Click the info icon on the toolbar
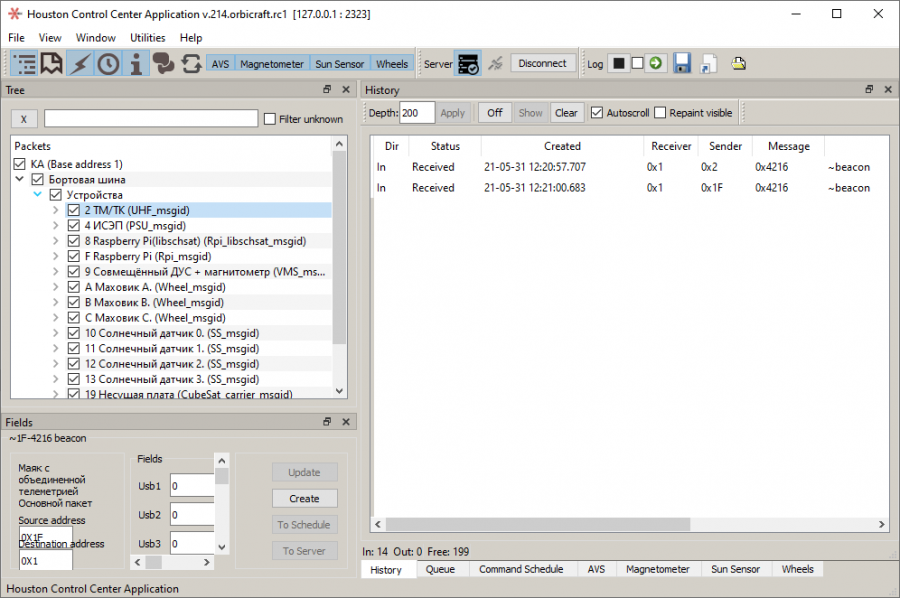Screen dimensions: 900x598 (x=137, y=62)
